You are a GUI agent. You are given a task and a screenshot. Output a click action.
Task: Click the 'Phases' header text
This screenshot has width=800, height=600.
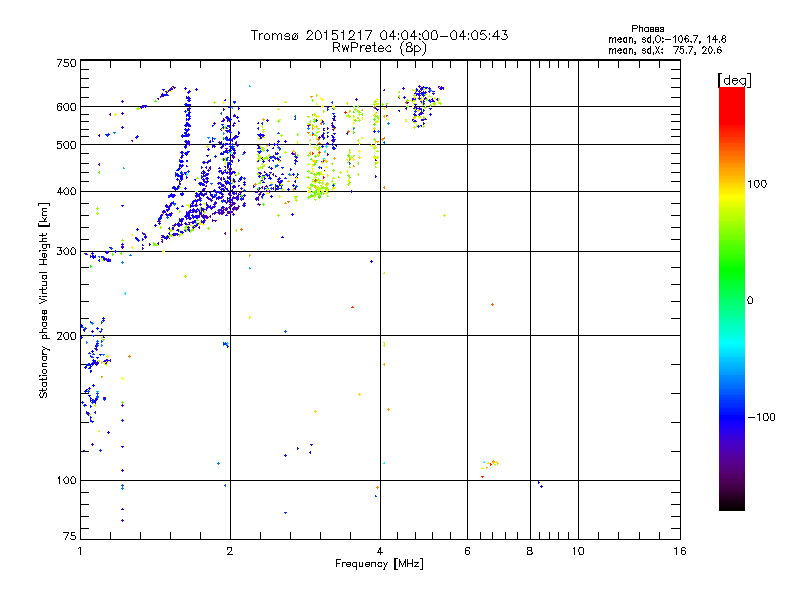click(x=647, y=29)
